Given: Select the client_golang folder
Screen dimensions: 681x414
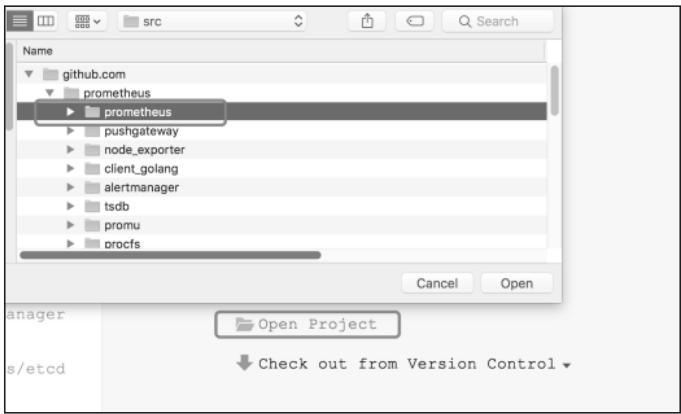Looking at the screenshot, I should point(139,168).
